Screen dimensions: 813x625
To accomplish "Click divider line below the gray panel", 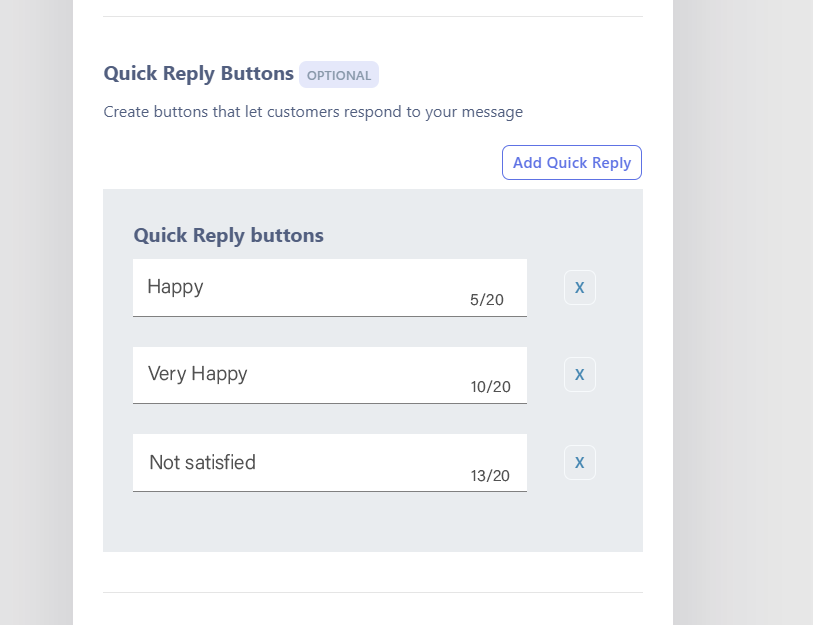I will 372,592.
